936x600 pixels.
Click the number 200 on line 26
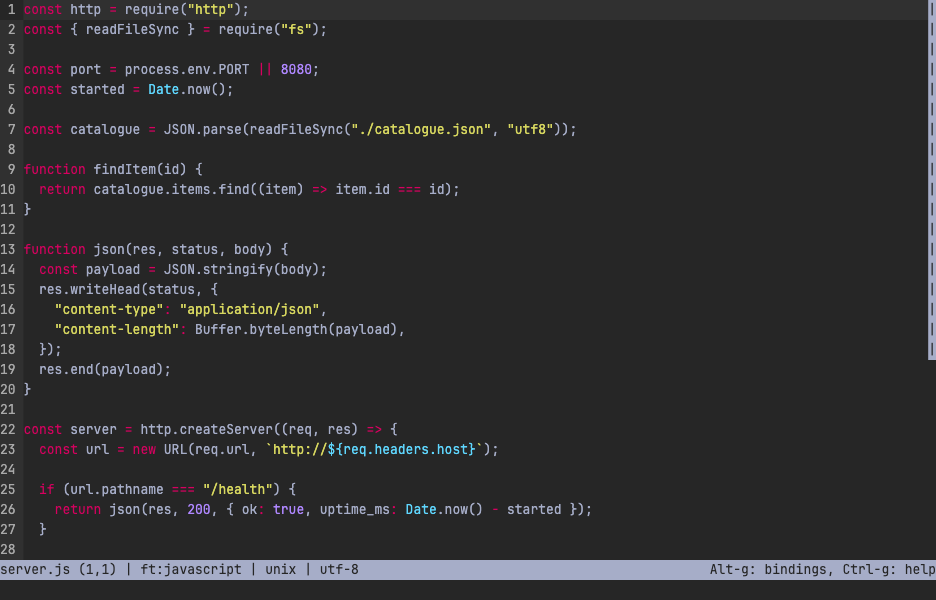tap(199, 510)
